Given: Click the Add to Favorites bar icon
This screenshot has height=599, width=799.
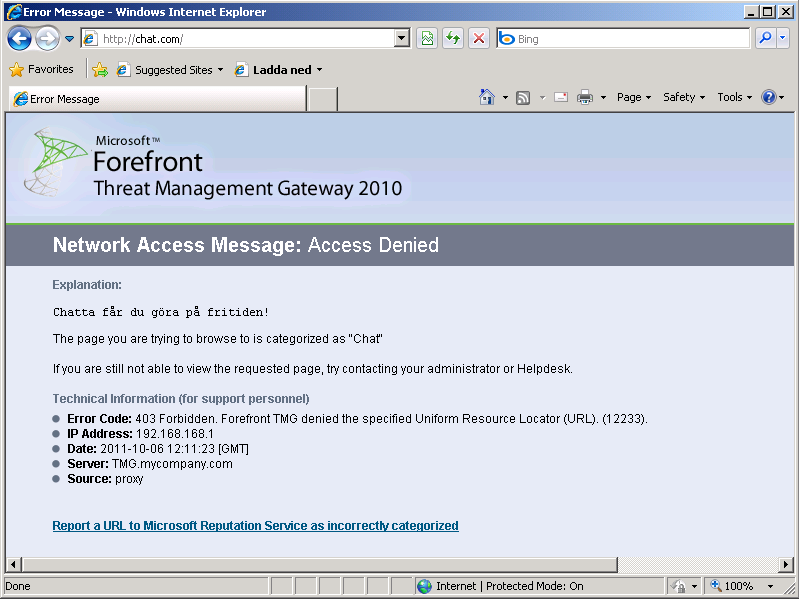Looking at the screenshot, I should pos(100,70).
